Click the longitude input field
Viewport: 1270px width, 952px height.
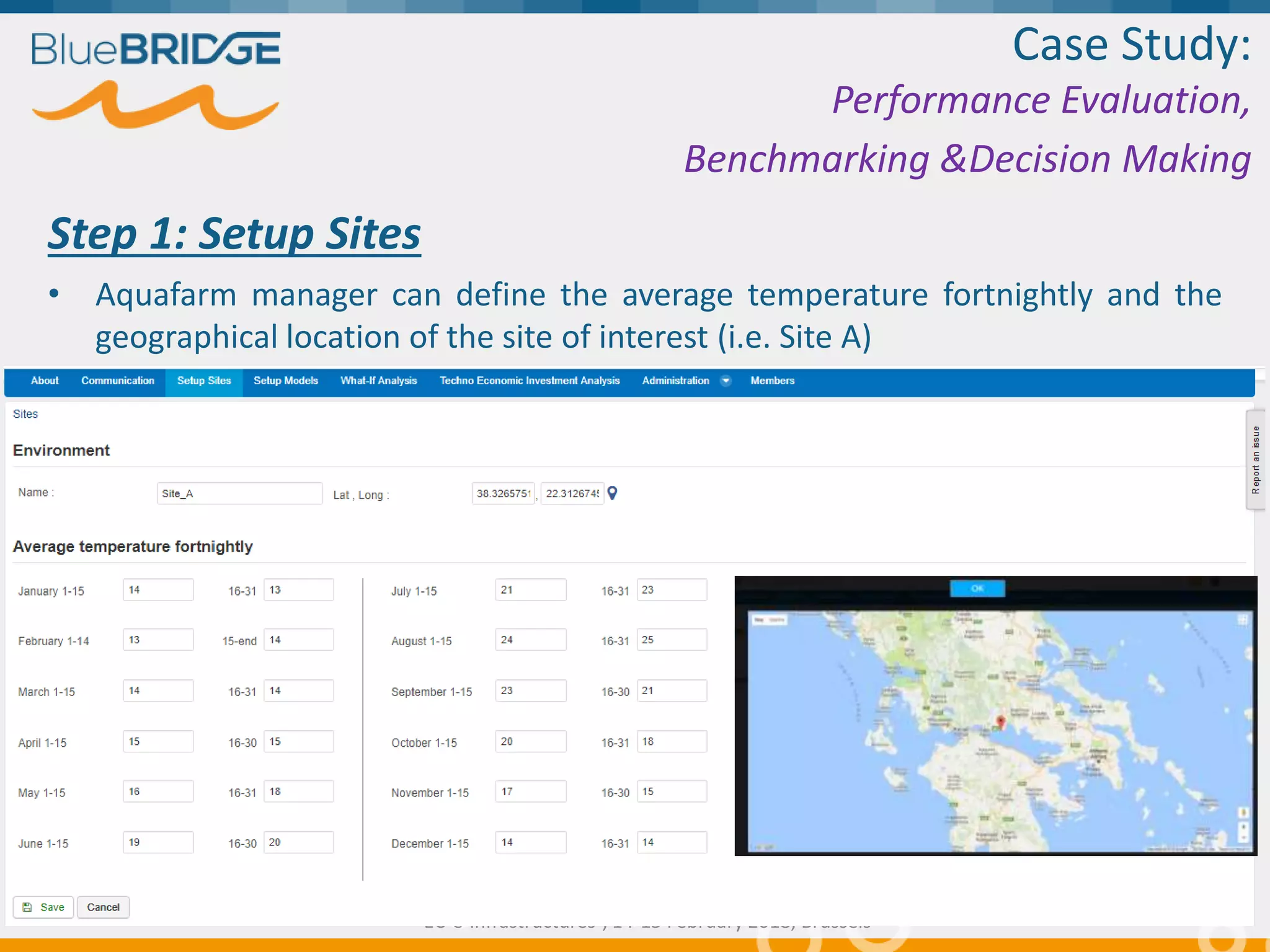coord(572,493)
